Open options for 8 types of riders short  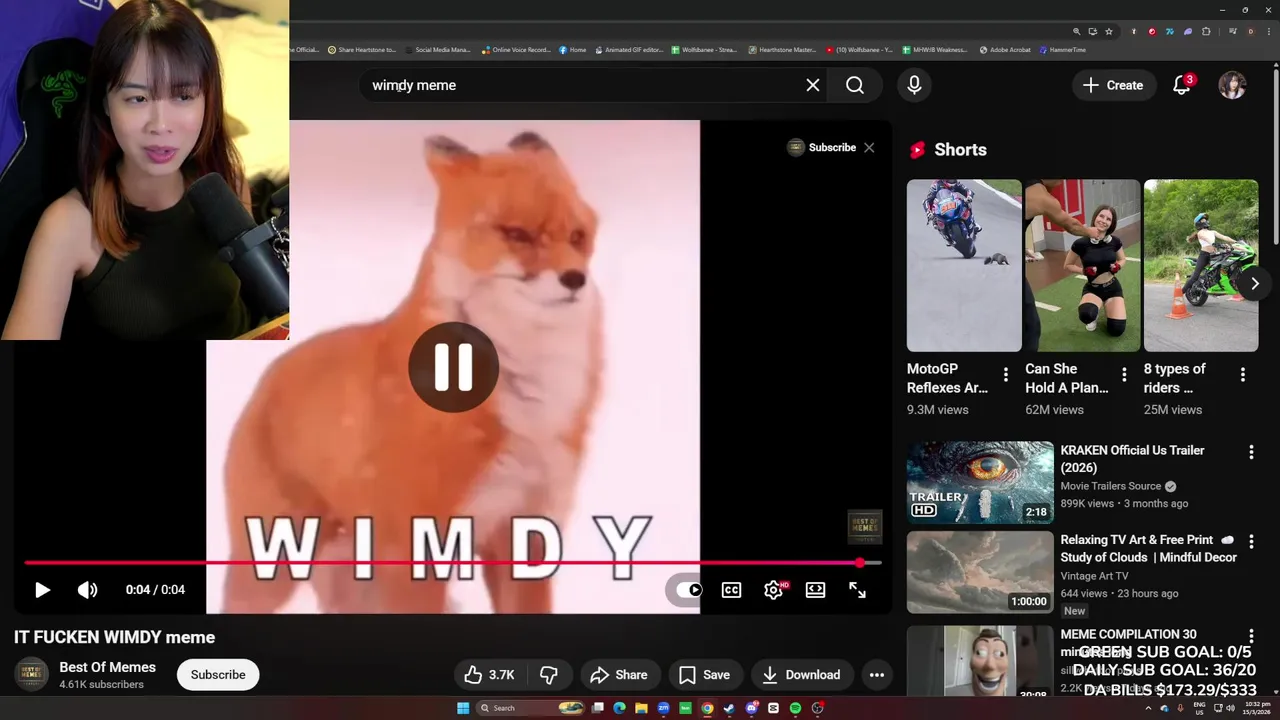[x=1242, y=375]
